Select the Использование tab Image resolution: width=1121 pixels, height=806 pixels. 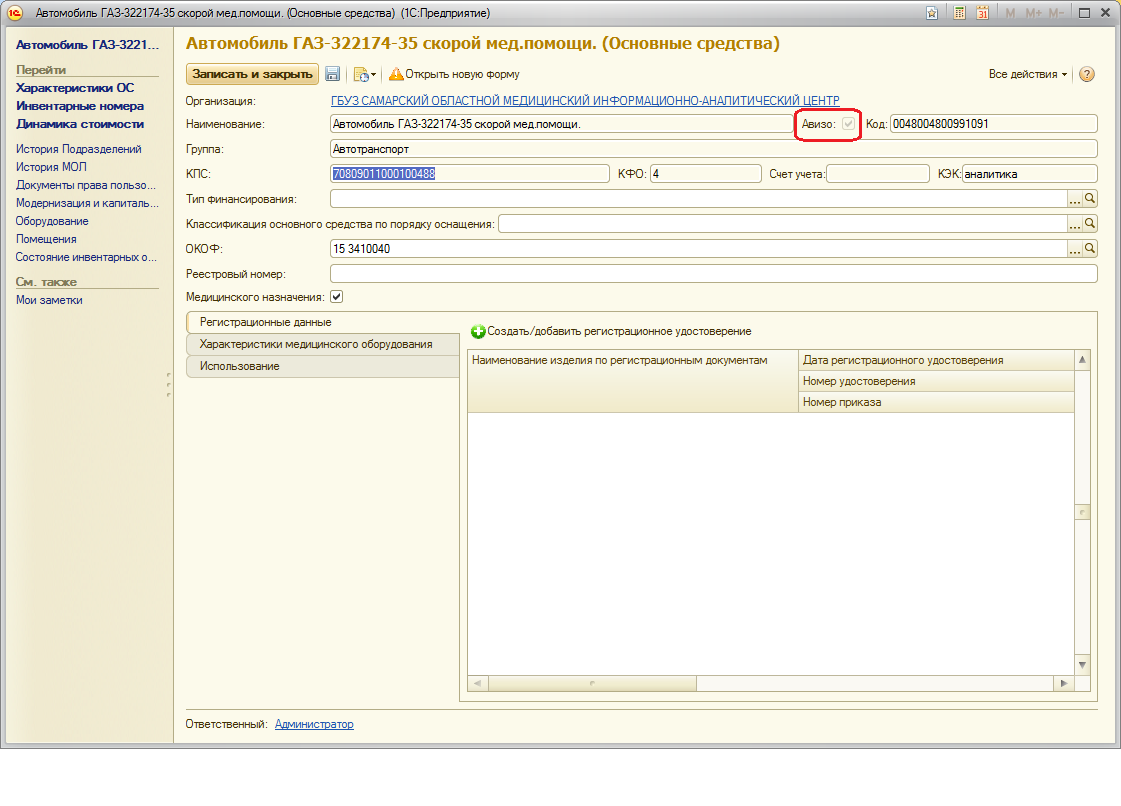click(x=240, y=366)
